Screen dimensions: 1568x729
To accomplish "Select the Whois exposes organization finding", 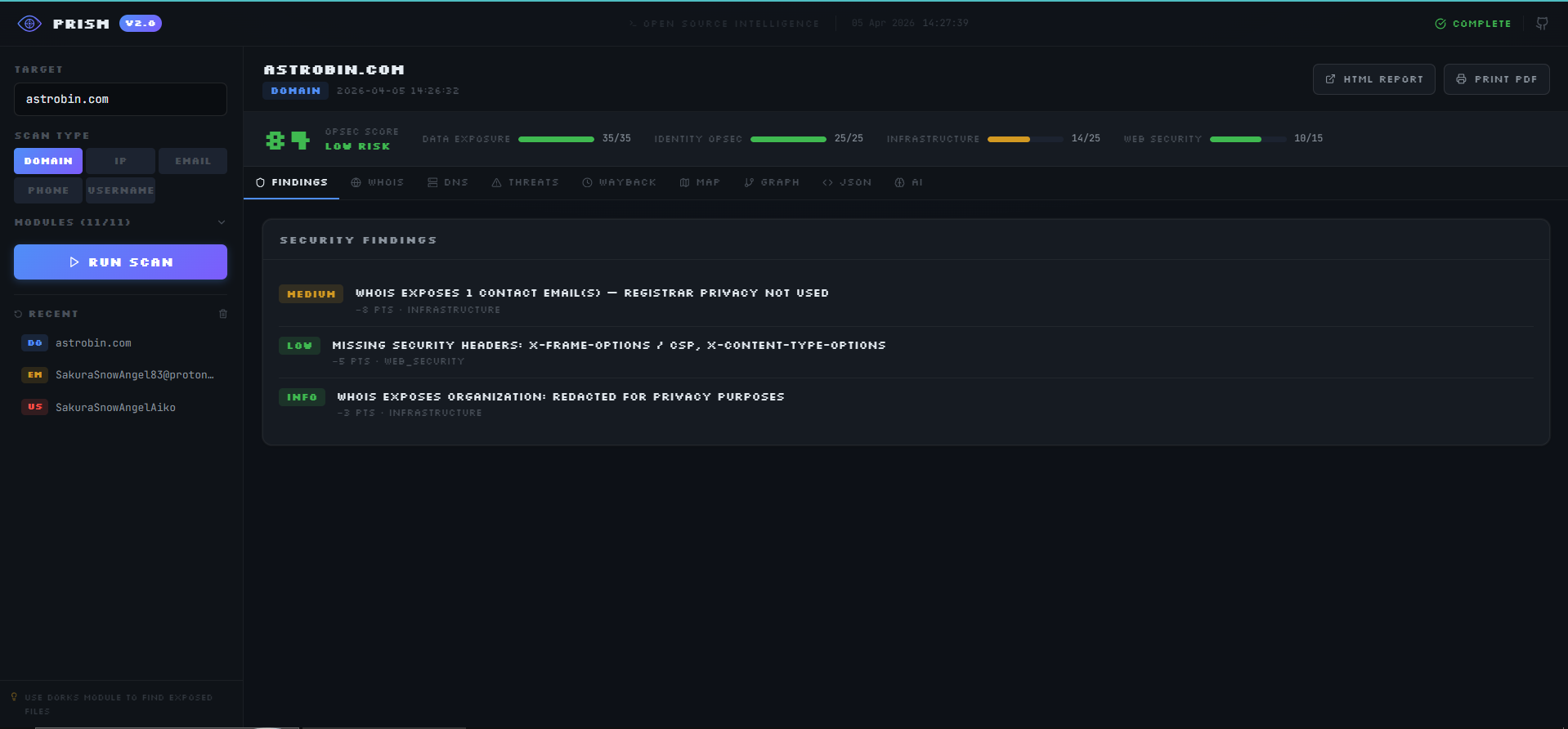I will (x=906, y=404).
